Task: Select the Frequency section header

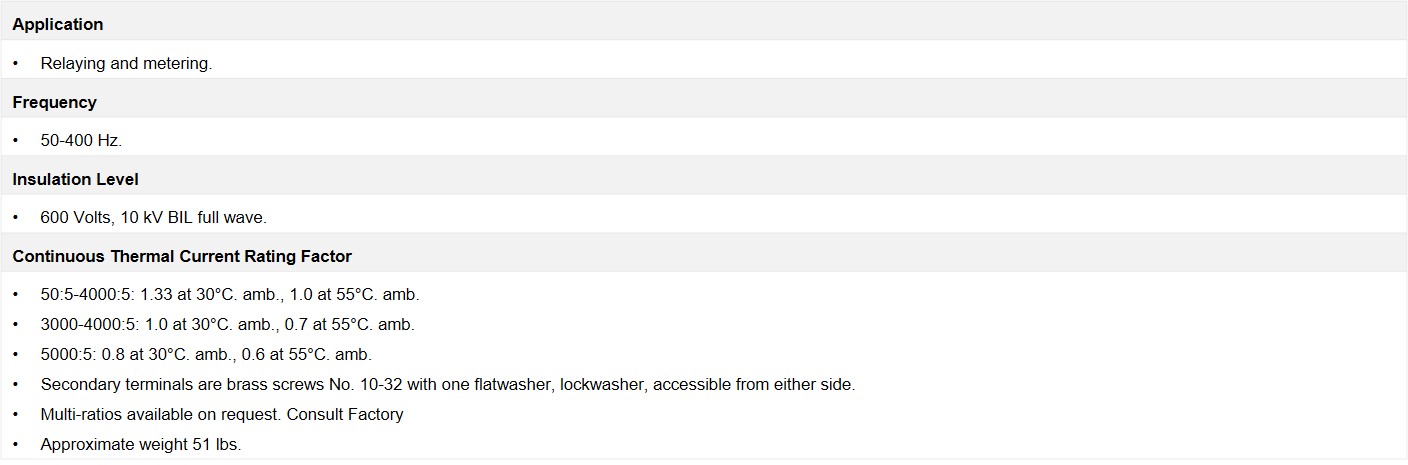Action: pos(55,102)
